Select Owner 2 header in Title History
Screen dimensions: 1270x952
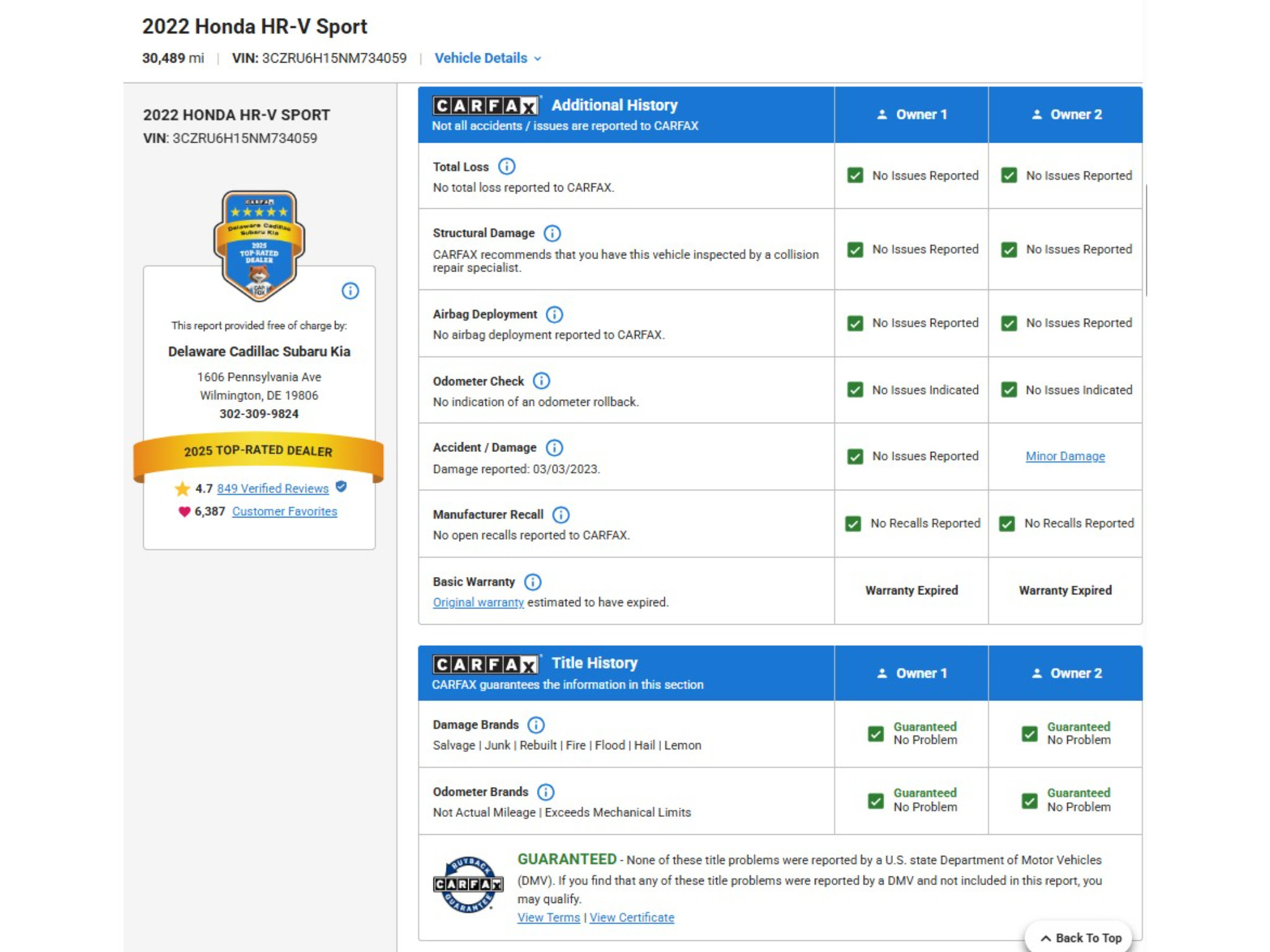click(1066, 673)
